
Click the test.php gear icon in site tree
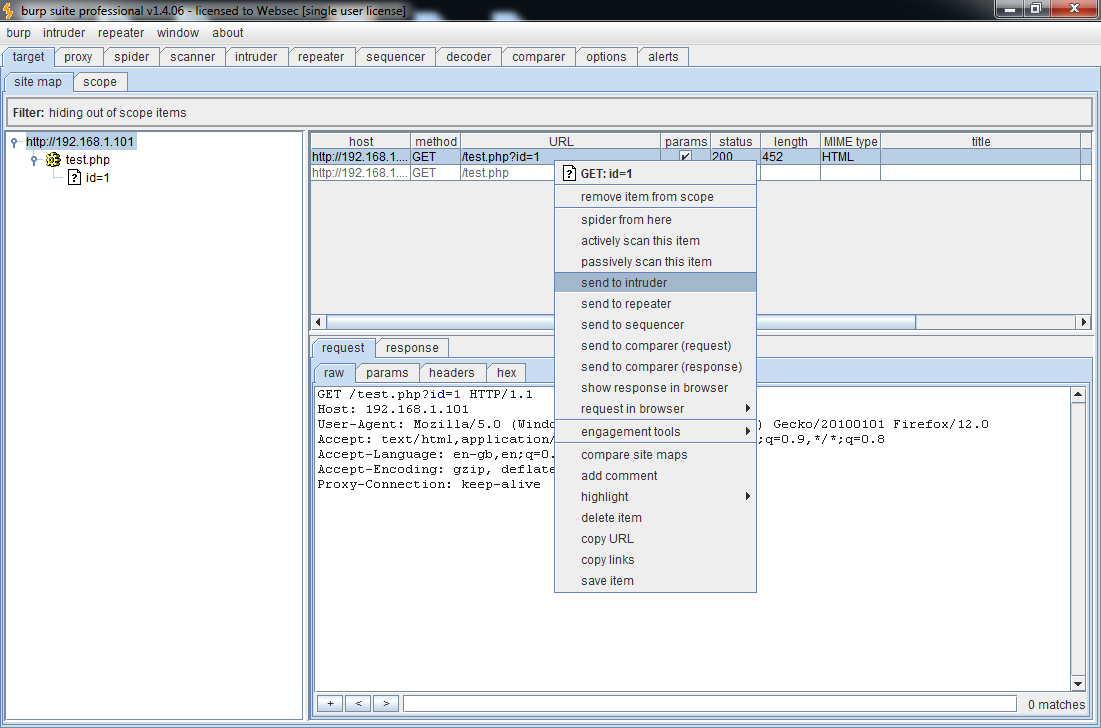click(54, 160)
